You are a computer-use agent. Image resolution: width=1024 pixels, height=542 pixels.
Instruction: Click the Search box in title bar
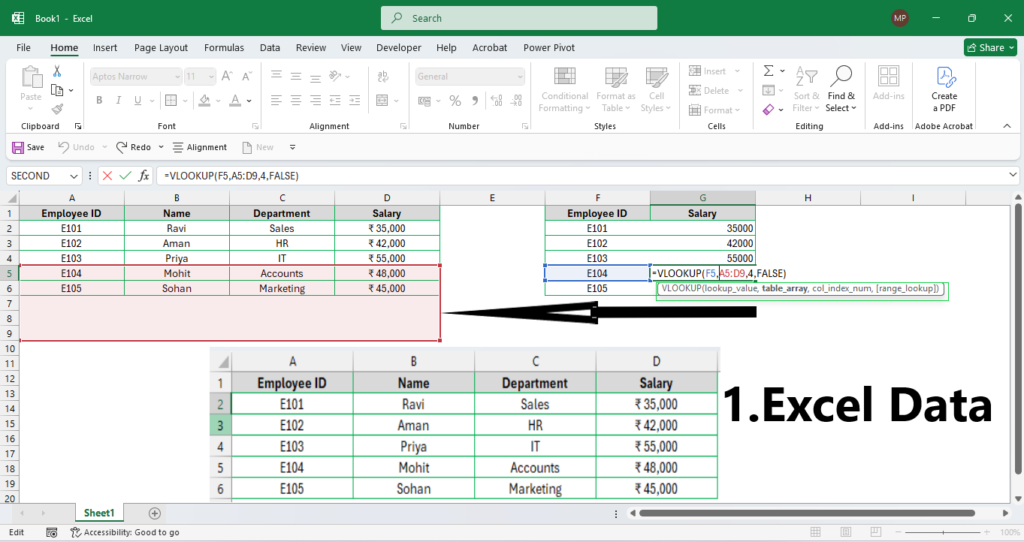pos(519,18)
